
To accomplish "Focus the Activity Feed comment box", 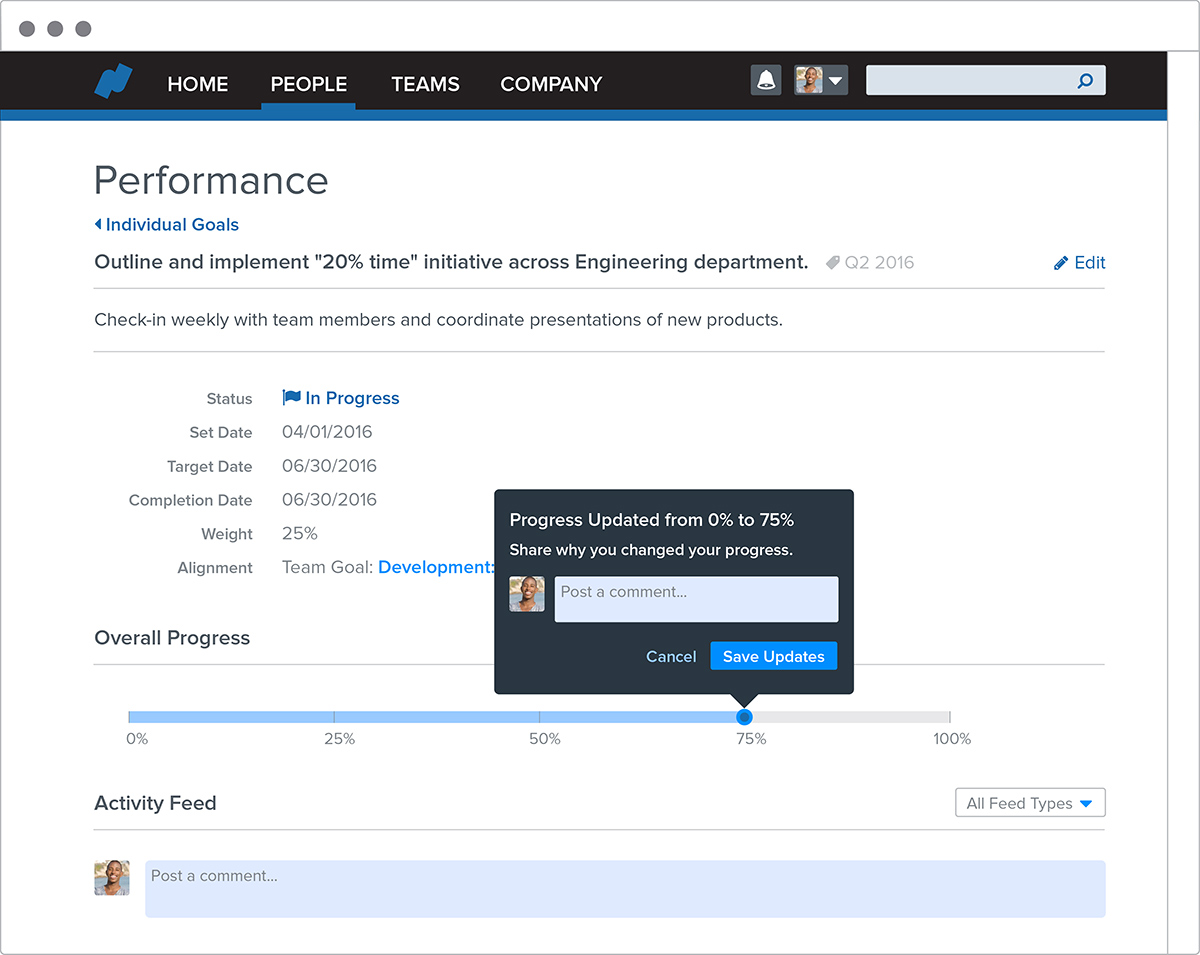I will pyautogui.click(x=625, y=889).
